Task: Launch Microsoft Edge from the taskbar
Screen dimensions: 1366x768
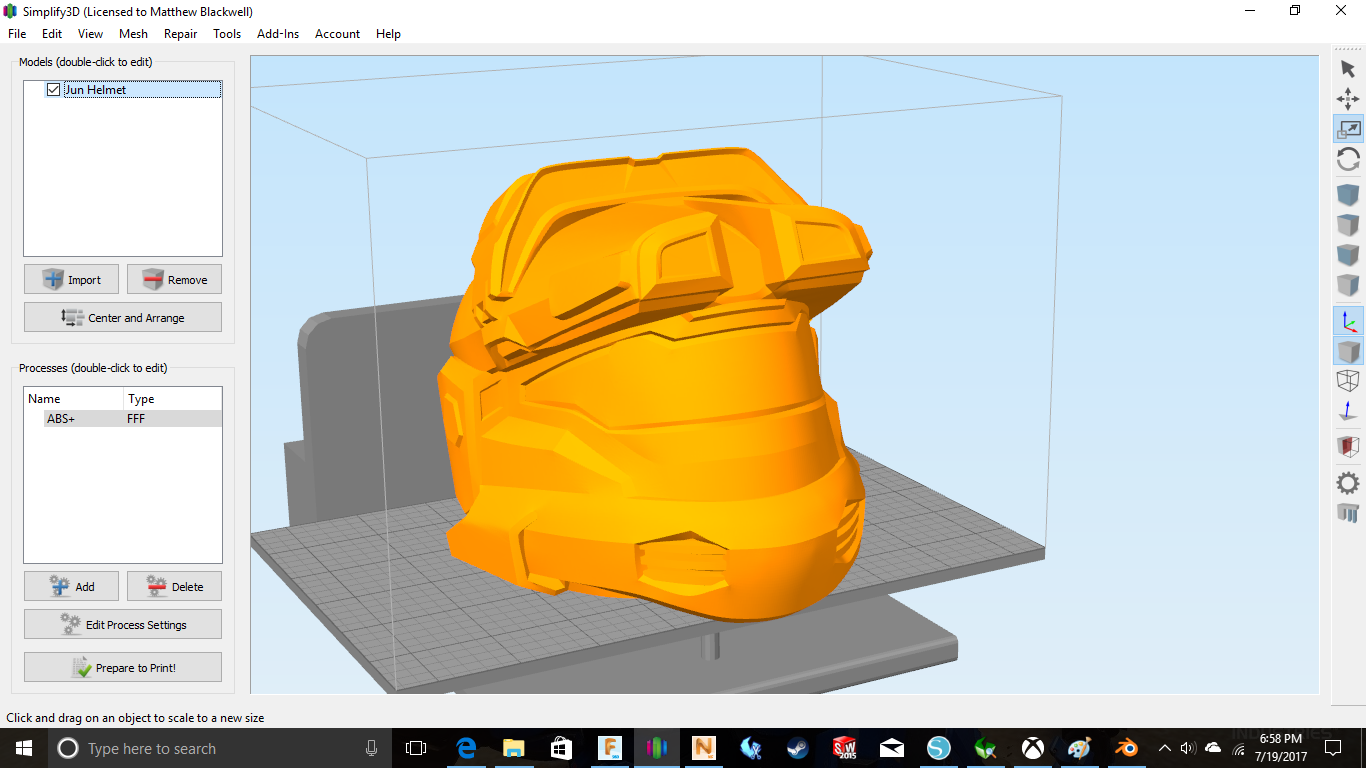Action: coord(465,748)
